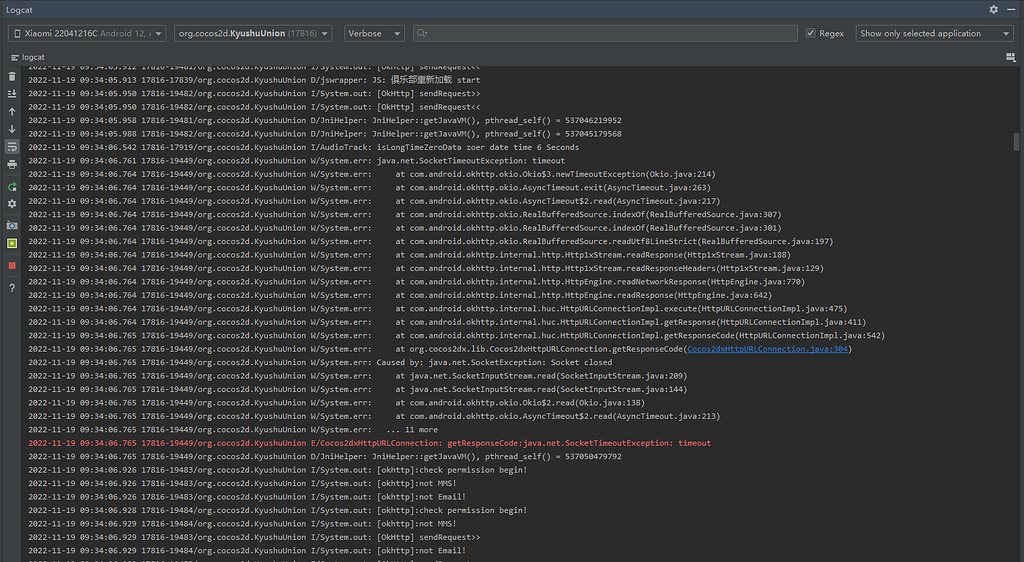Click the red stop process icon
Image resolution: width=1024 pixels, height=562 pixels.
(x=12, y=266)
